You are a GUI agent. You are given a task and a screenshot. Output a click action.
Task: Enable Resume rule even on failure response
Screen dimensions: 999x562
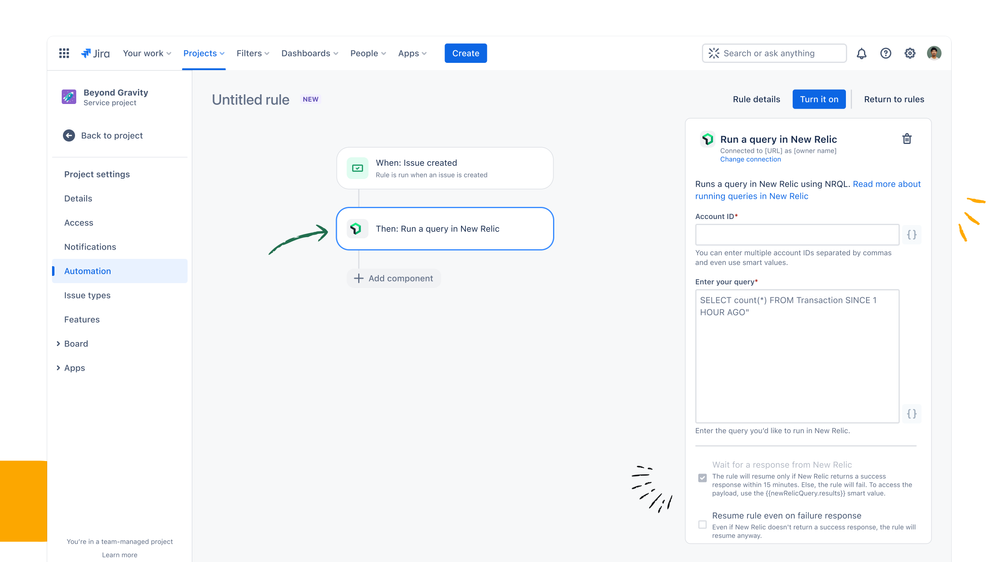702,524
